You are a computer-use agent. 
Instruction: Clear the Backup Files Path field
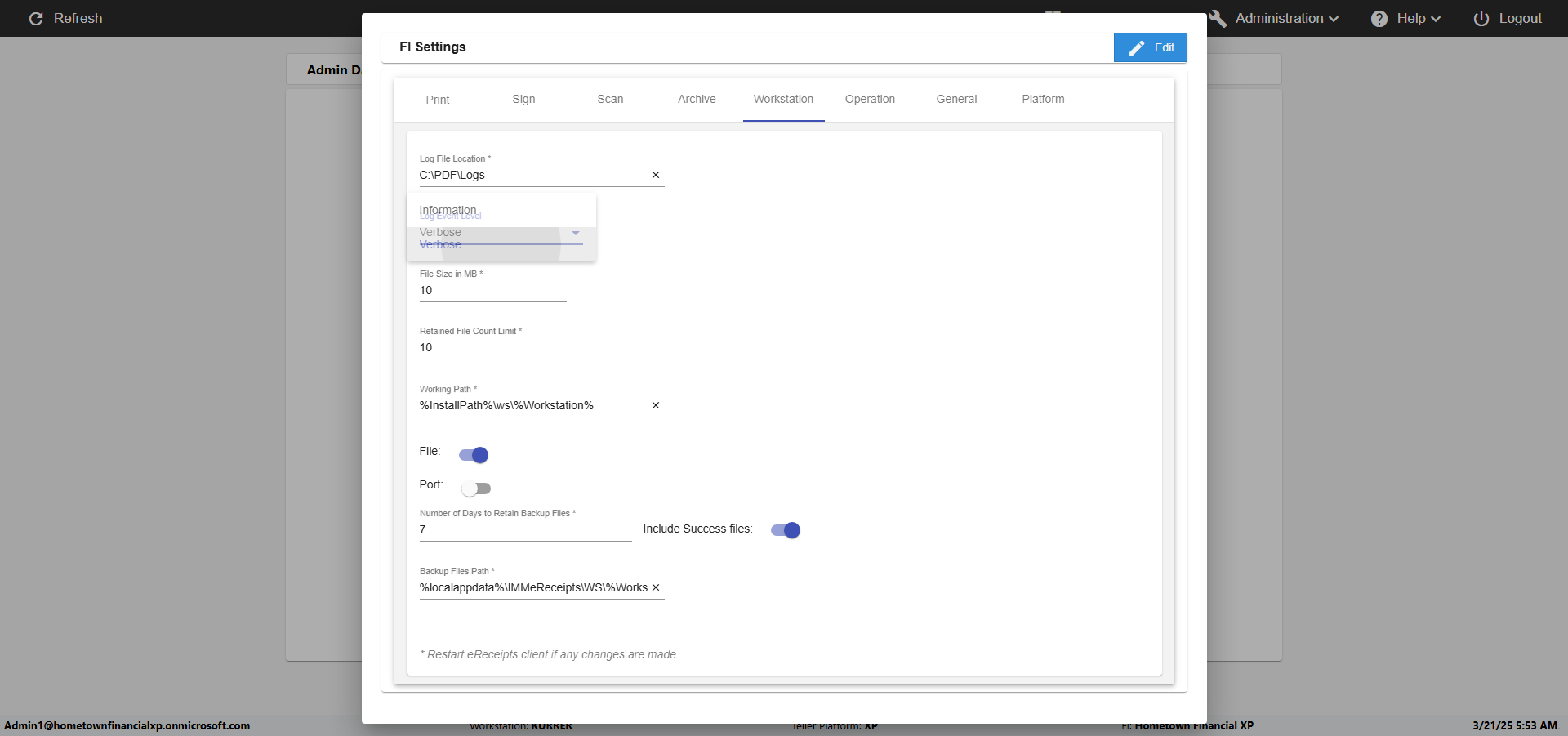[x=656, y=587]
